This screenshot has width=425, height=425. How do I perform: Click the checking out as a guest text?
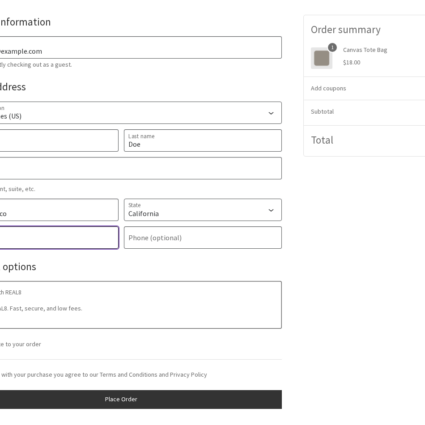(x=36, y=65)
